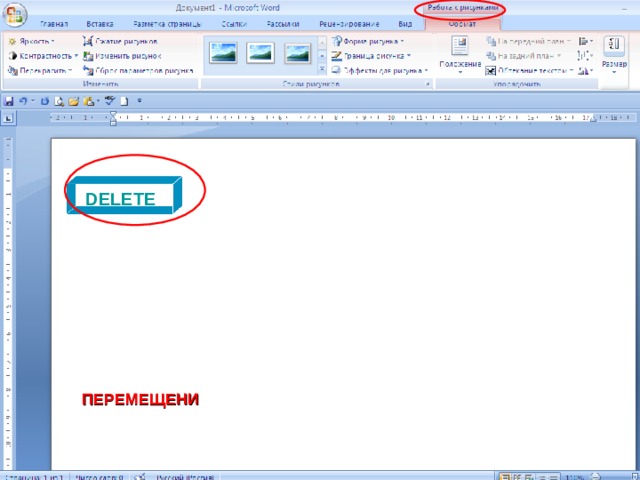Click the Русский language status entry

(185, 477)
